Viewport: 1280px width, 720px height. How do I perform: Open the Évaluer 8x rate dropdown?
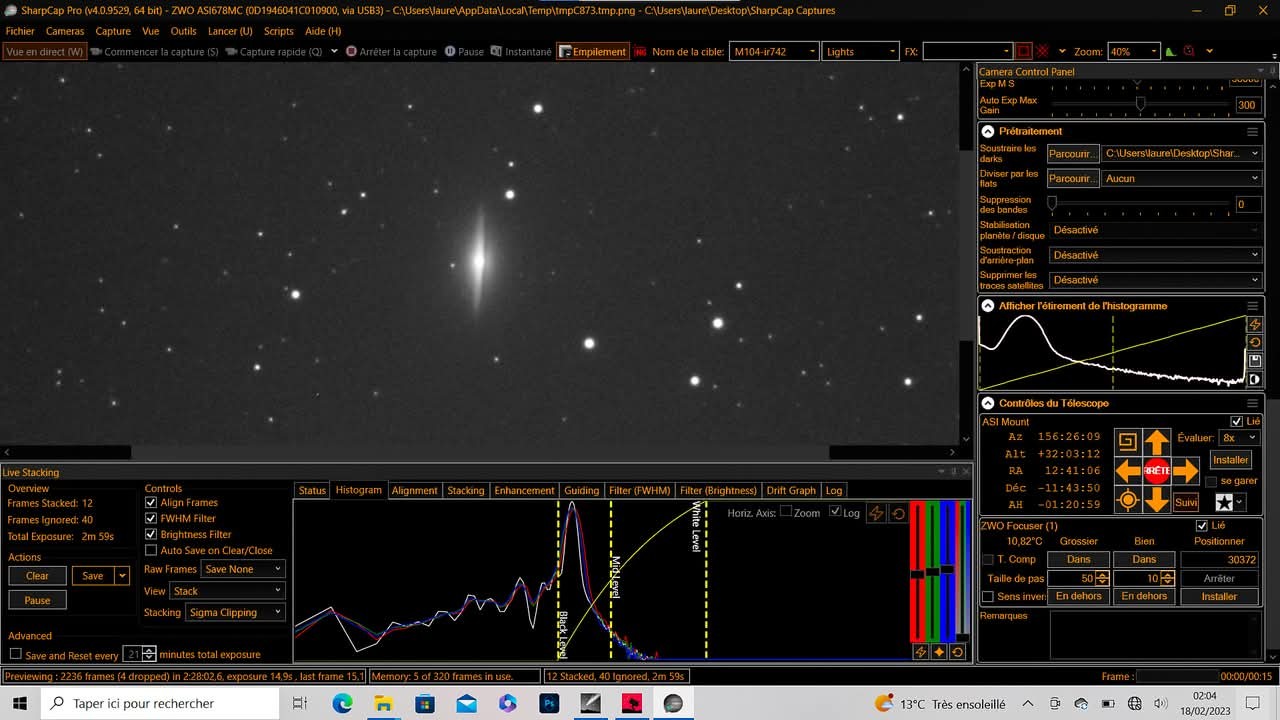(x=1238, y=438)
